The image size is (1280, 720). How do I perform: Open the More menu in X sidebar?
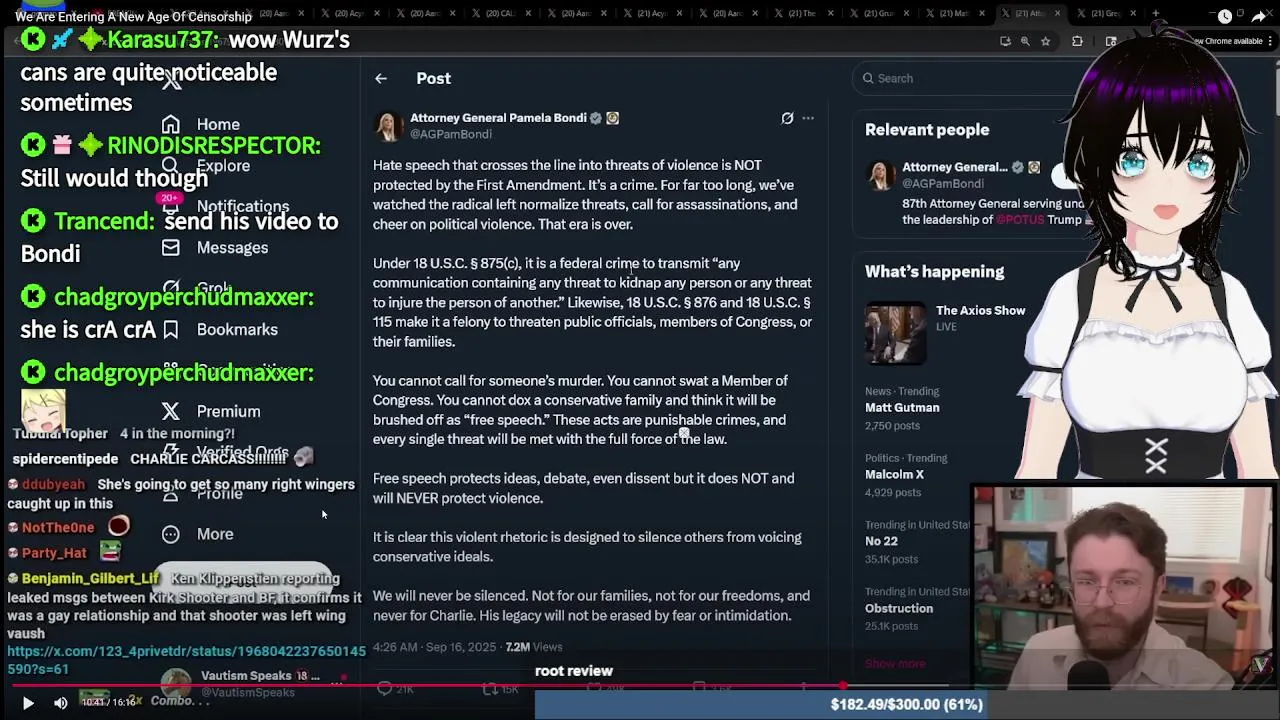click(x=215, y=534)
